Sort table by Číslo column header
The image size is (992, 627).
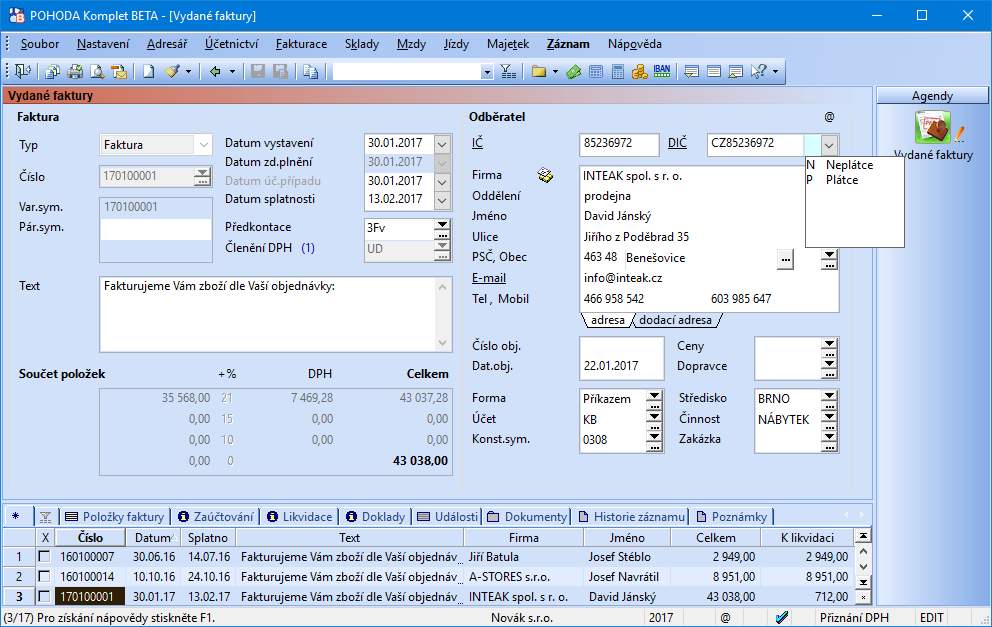[90, 537]
